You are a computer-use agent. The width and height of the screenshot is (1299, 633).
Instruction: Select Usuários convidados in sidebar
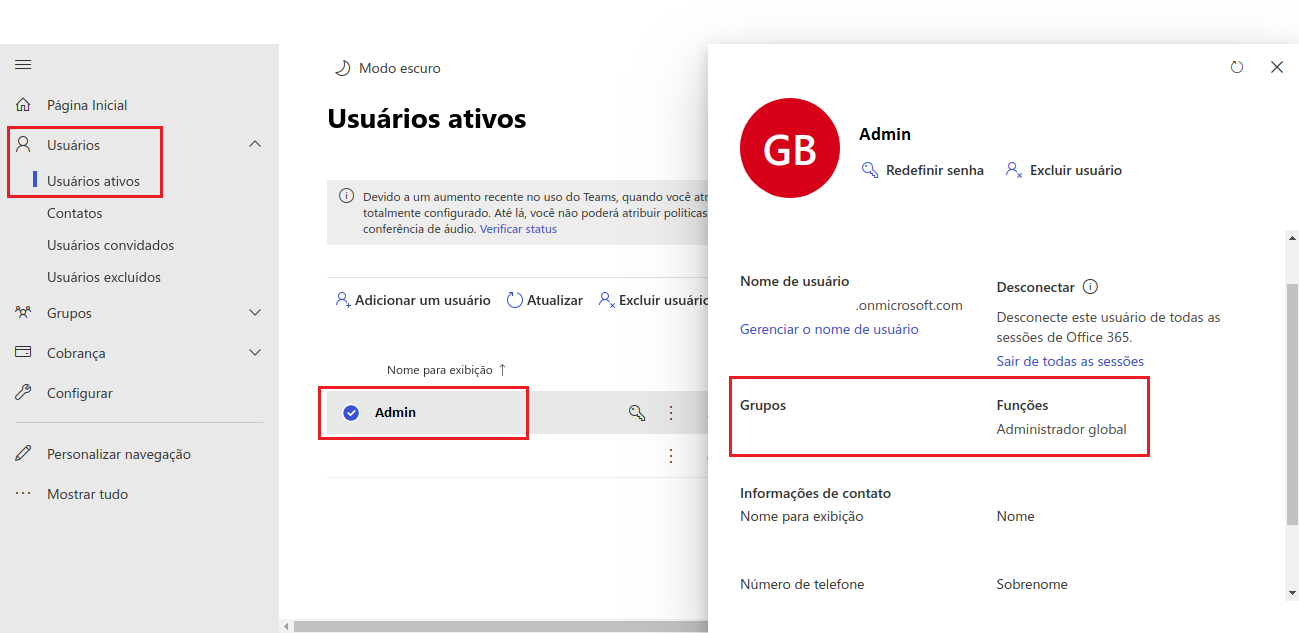click(x=110, y=245)
